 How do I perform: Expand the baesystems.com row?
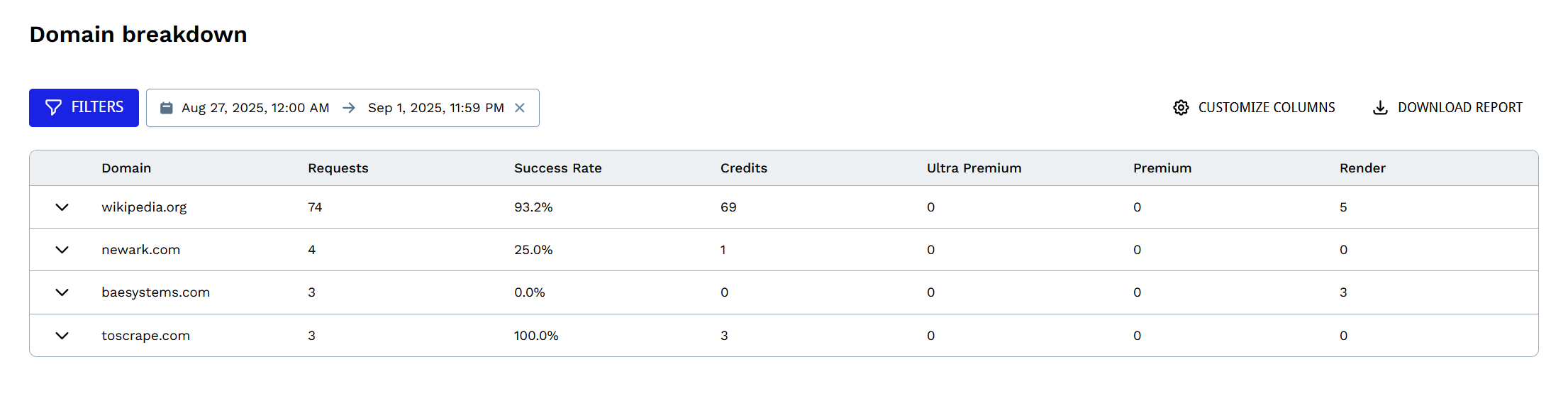pos(62,292)
